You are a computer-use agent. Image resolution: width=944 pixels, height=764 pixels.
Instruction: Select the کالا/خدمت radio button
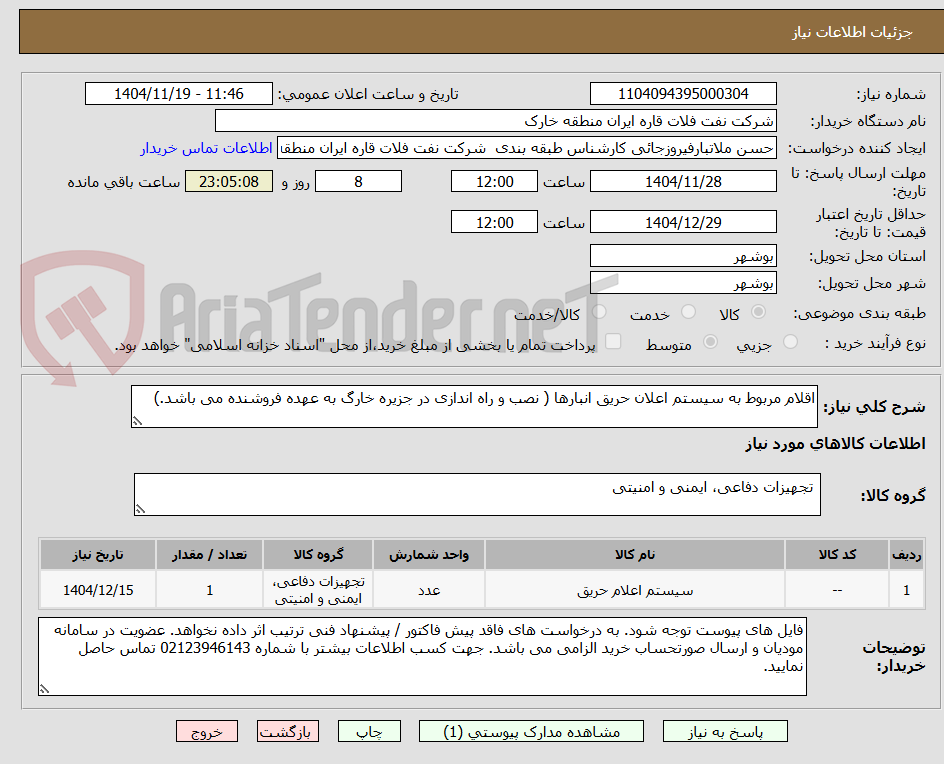pyautogui.click(x=599, y=312)
